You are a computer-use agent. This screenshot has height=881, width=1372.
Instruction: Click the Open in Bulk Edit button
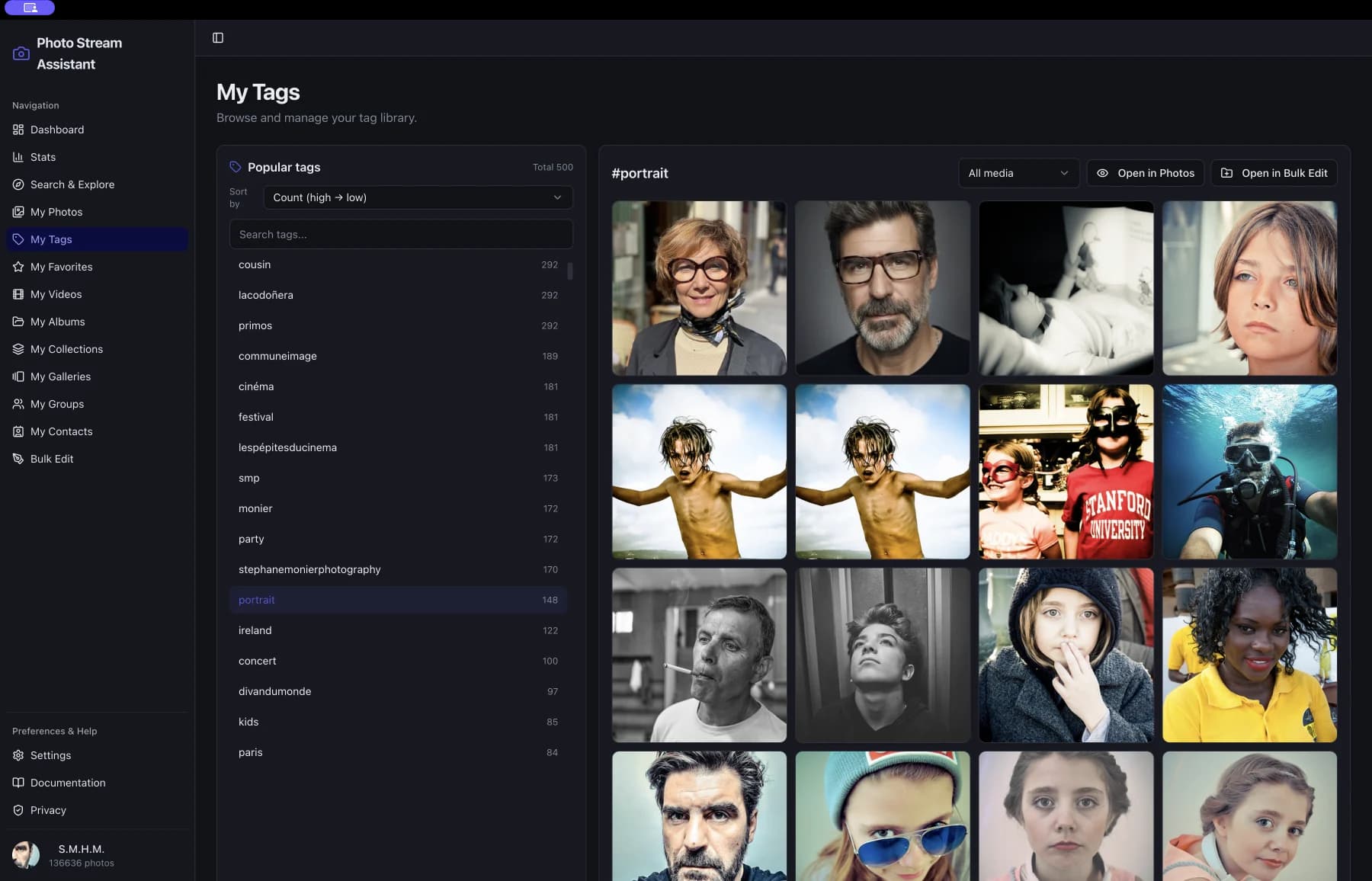click(x=1274, y=173)
